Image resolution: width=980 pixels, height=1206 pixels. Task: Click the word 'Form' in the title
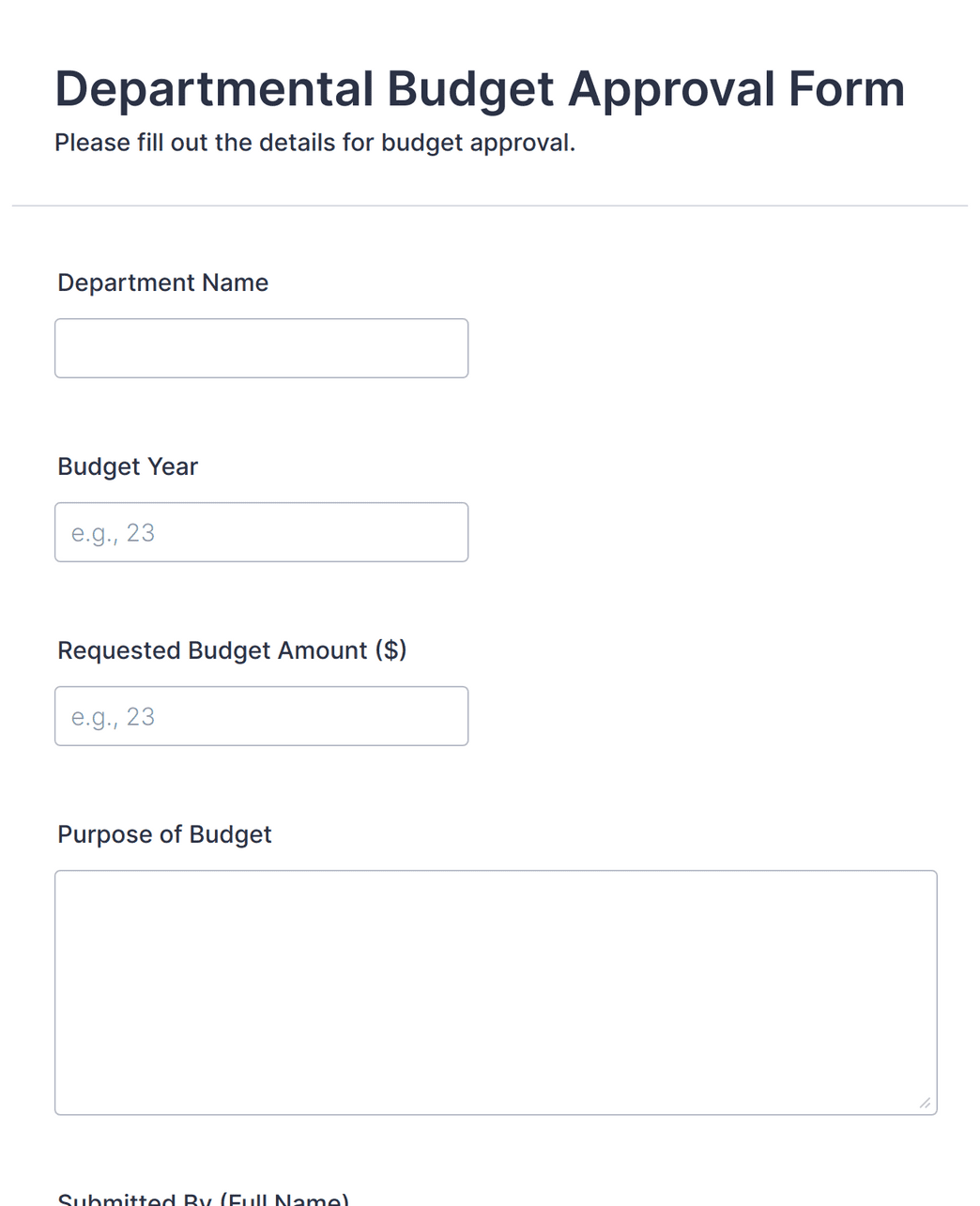[x=847, y=88]
